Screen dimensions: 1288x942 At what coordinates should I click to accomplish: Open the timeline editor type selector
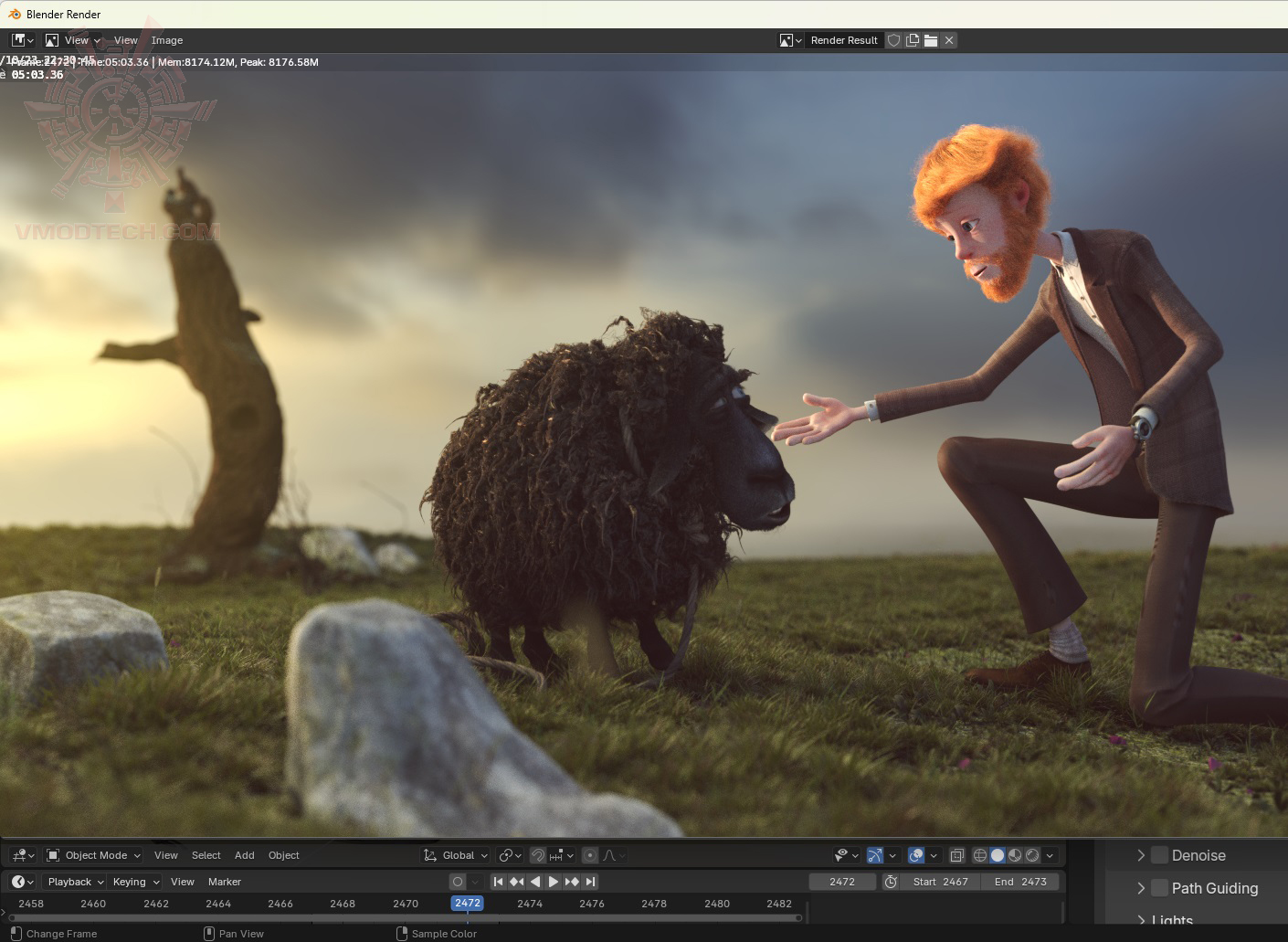pos(23,882)
